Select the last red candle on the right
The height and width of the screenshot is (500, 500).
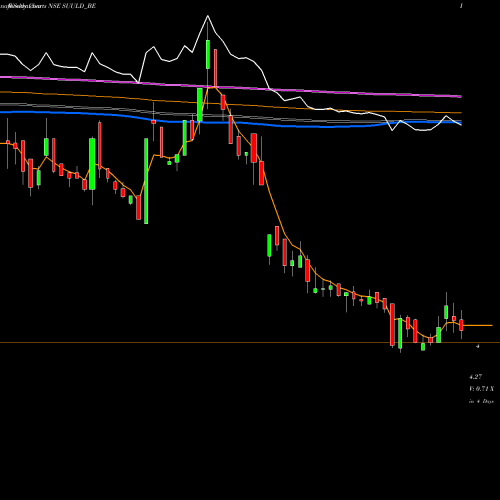[461, 325]
